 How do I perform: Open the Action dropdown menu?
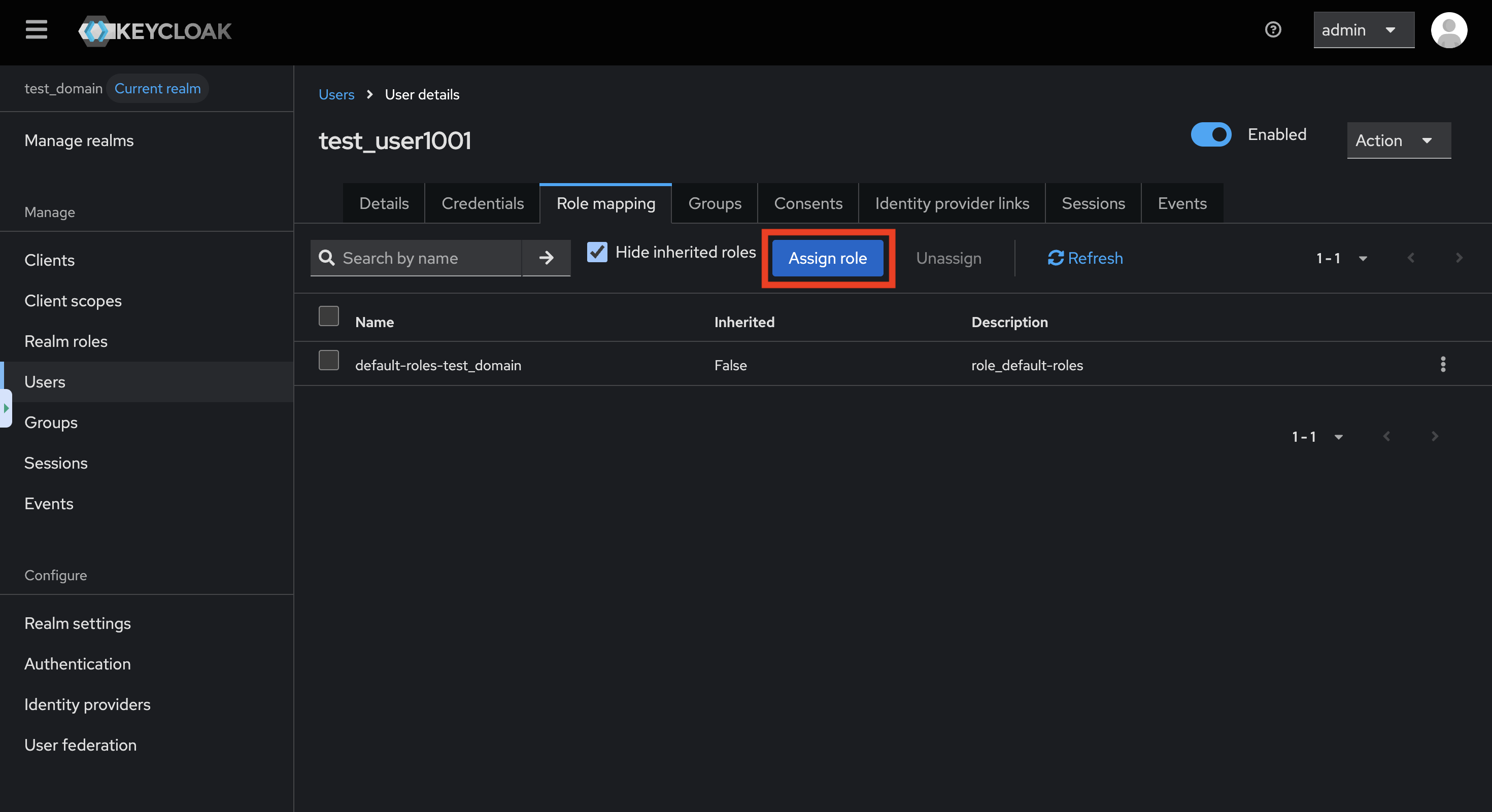pos(1398,140)
